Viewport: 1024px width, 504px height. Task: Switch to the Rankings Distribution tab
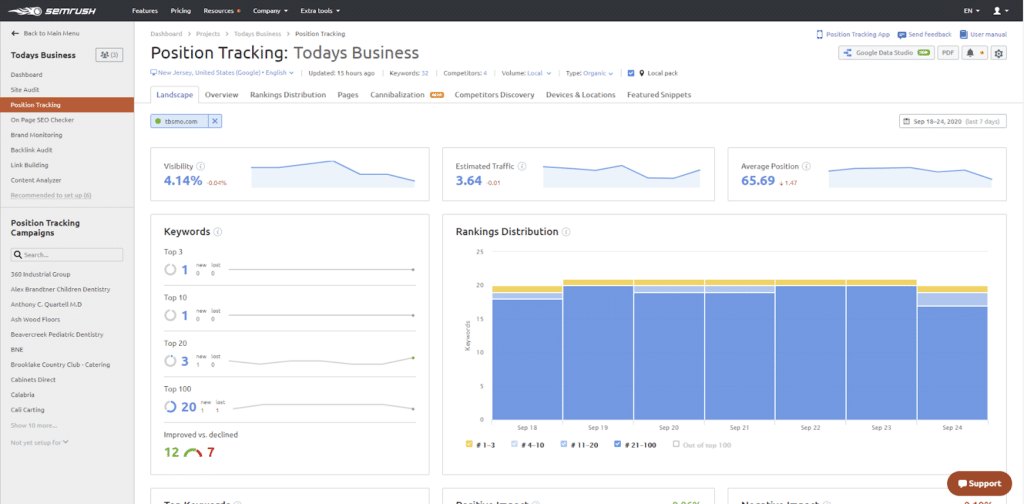pos(288,95)
